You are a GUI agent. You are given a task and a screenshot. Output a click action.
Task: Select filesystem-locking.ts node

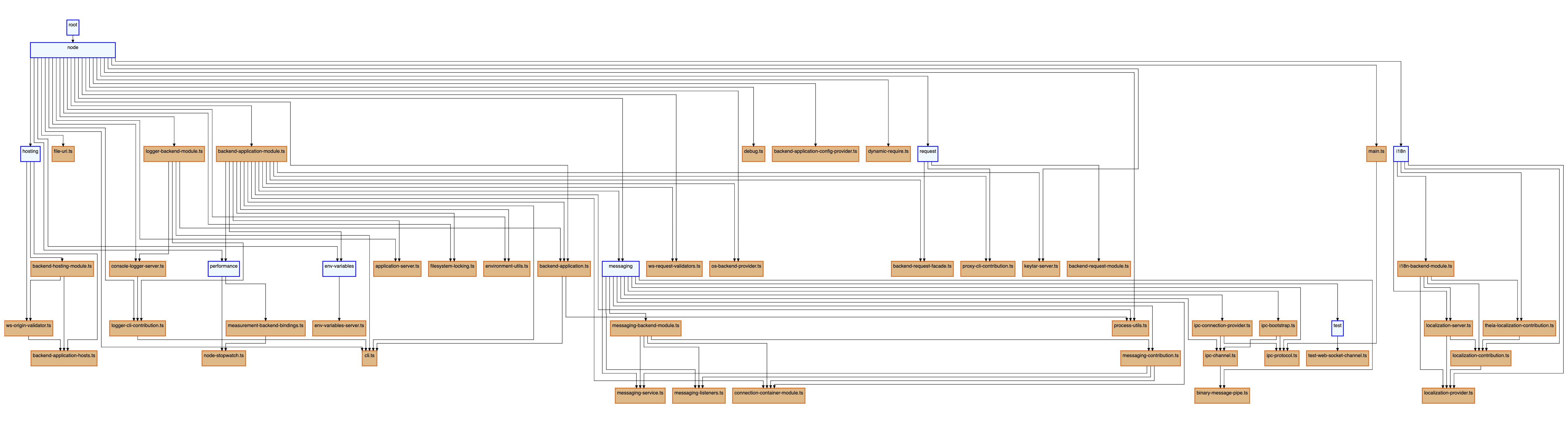pos(452,269)
